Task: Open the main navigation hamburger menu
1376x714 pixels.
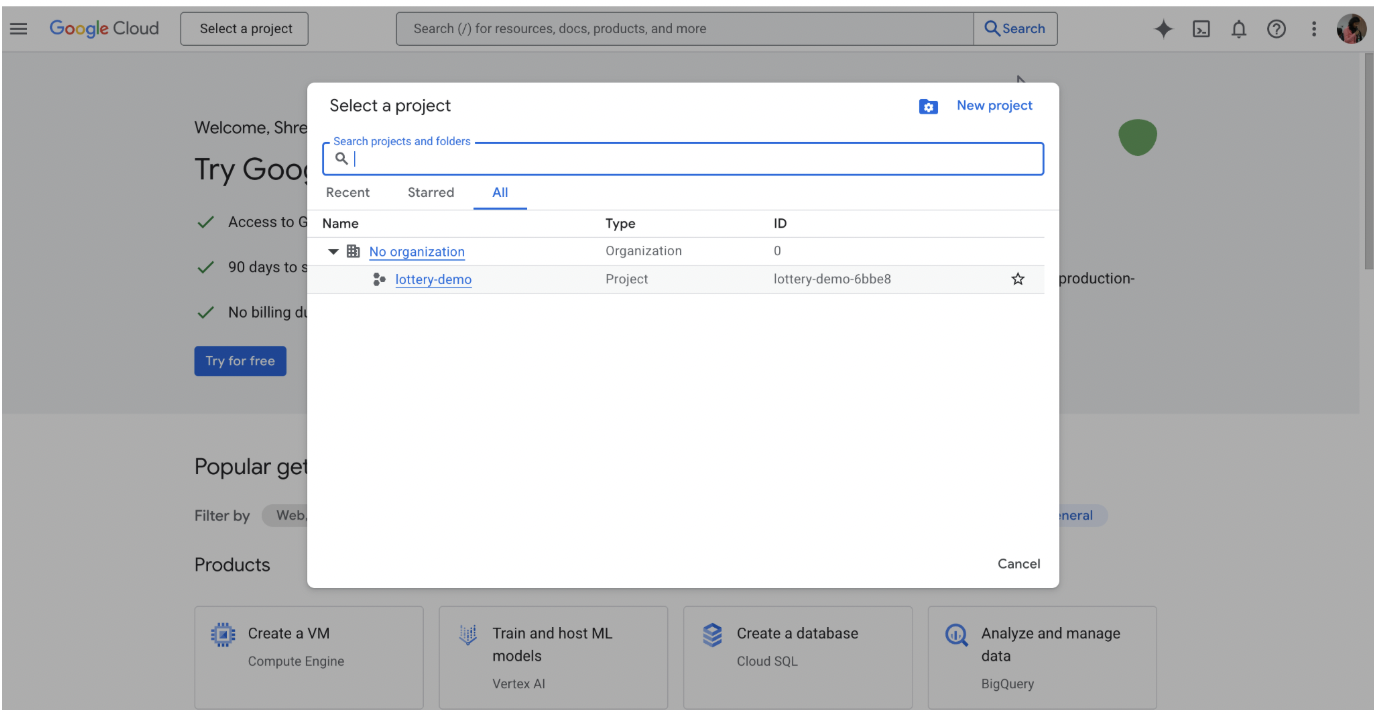Action: pos(18,29)
